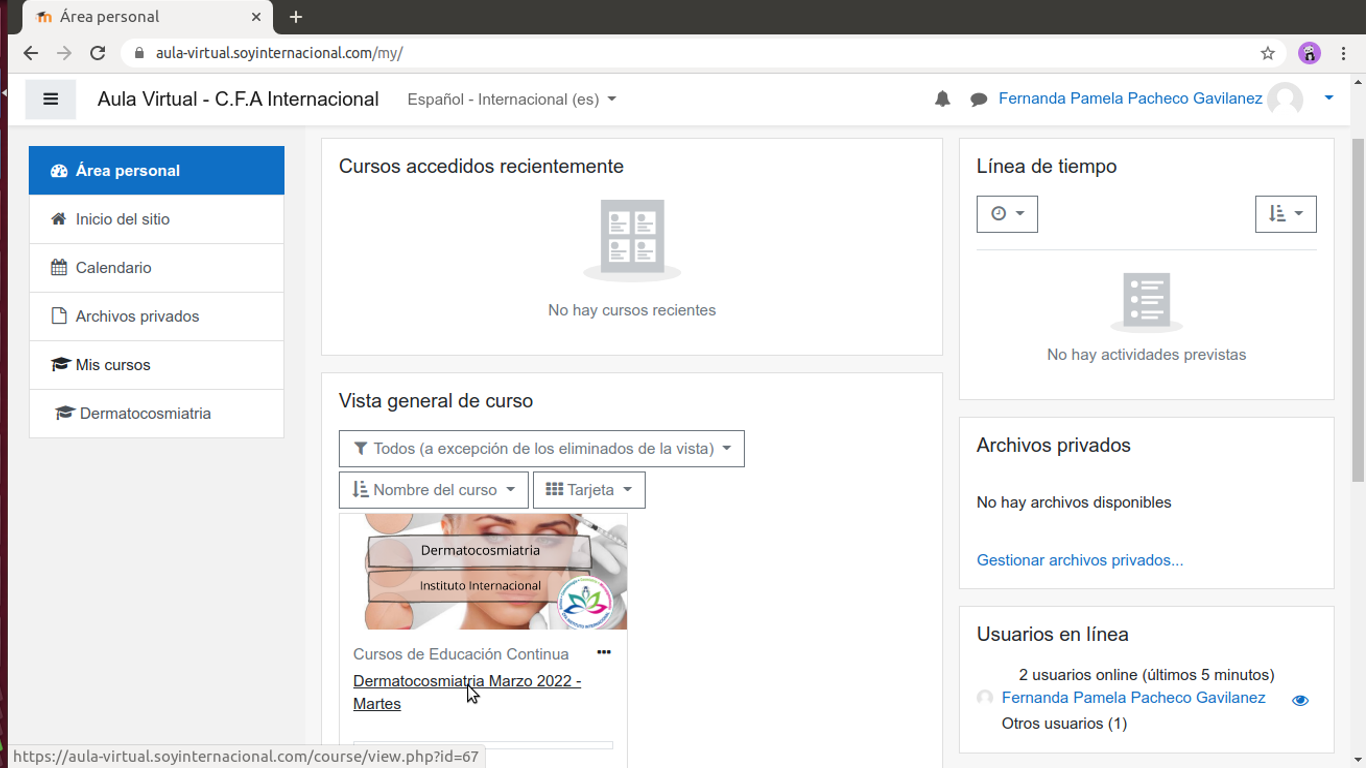
Task: Click the browser back arrow
Action: 31,53
